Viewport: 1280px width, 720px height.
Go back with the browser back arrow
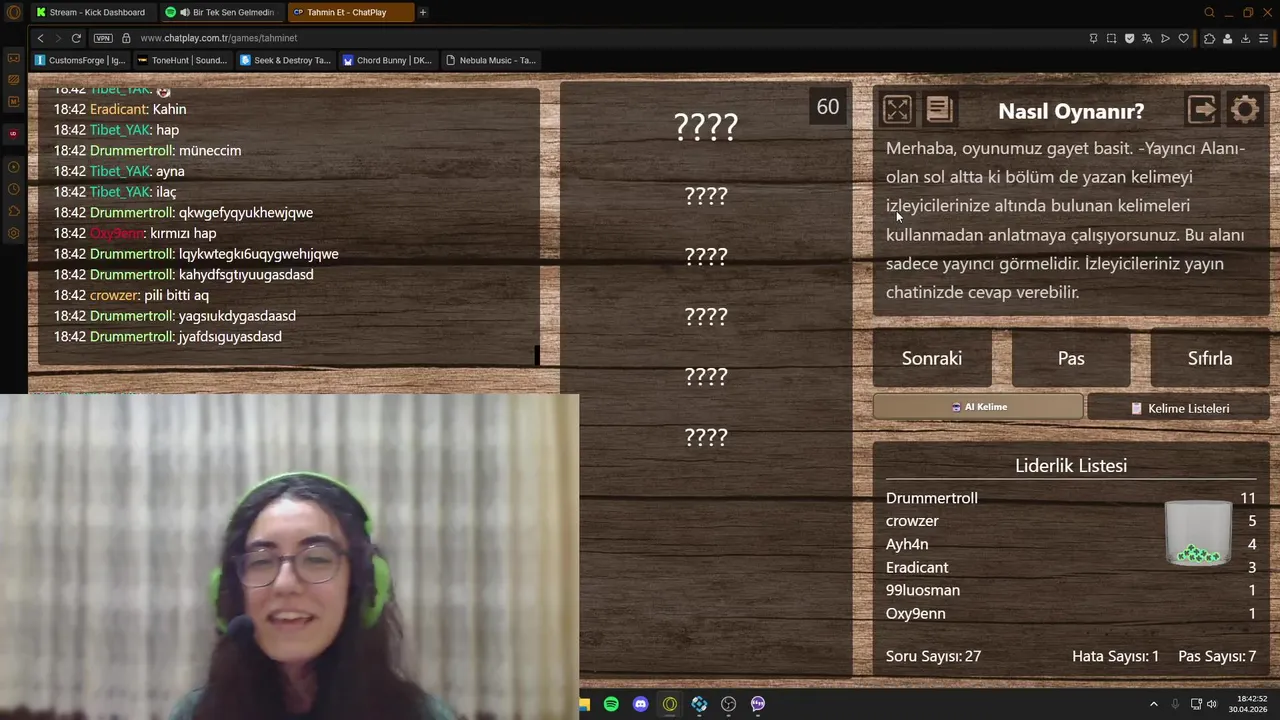click(40, 38)
